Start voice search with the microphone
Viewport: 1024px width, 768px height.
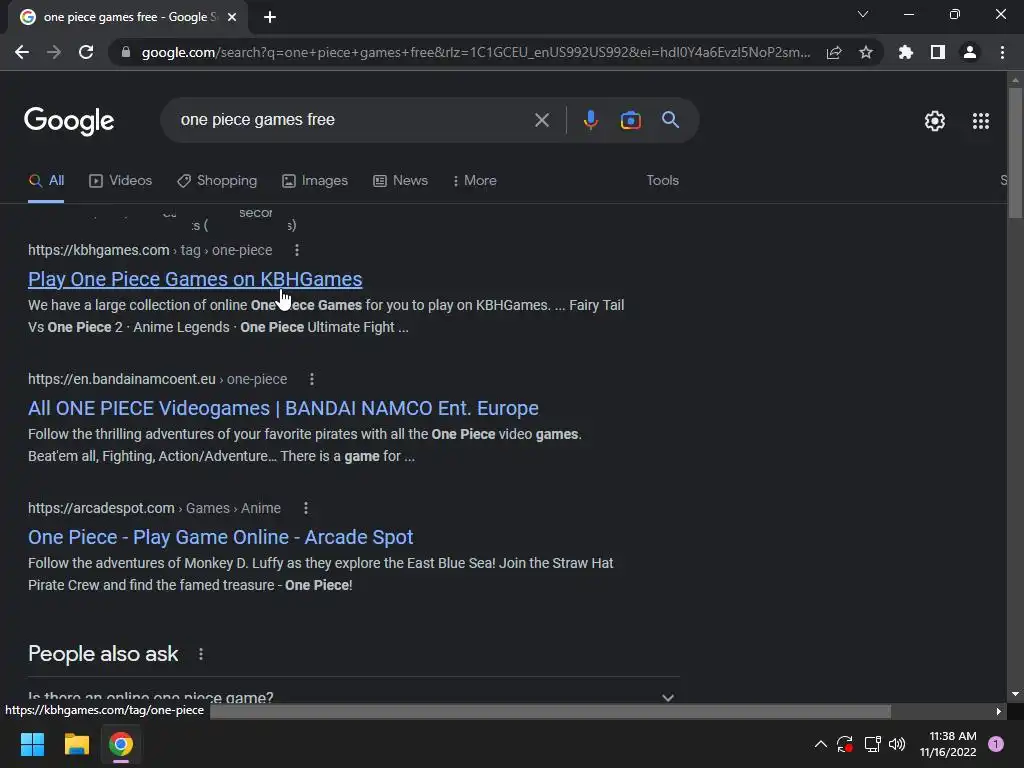point(590,120)
